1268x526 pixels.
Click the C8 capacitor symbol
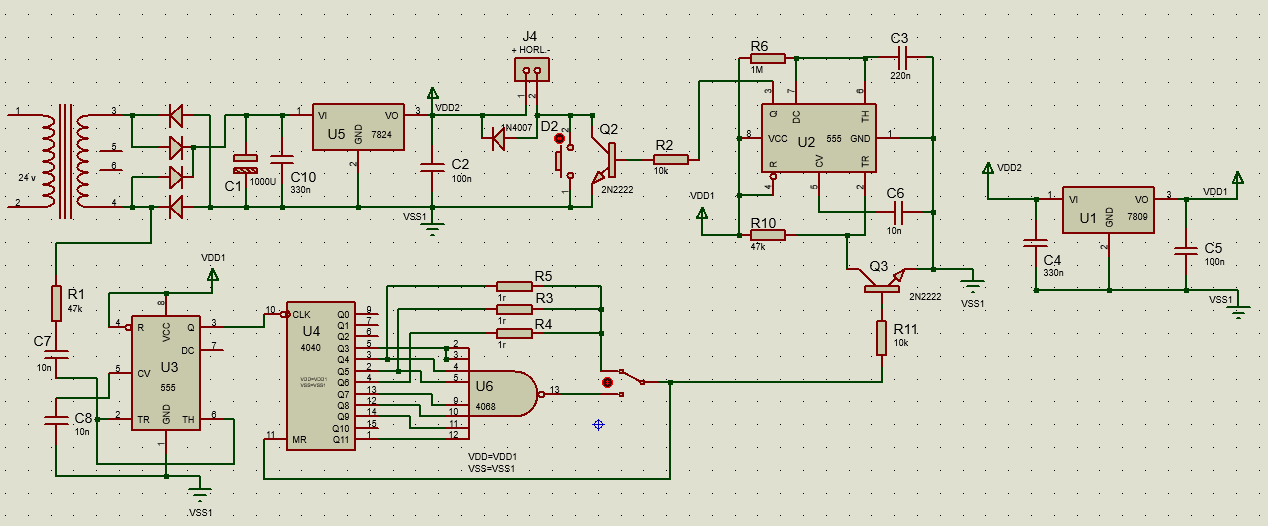57,420
